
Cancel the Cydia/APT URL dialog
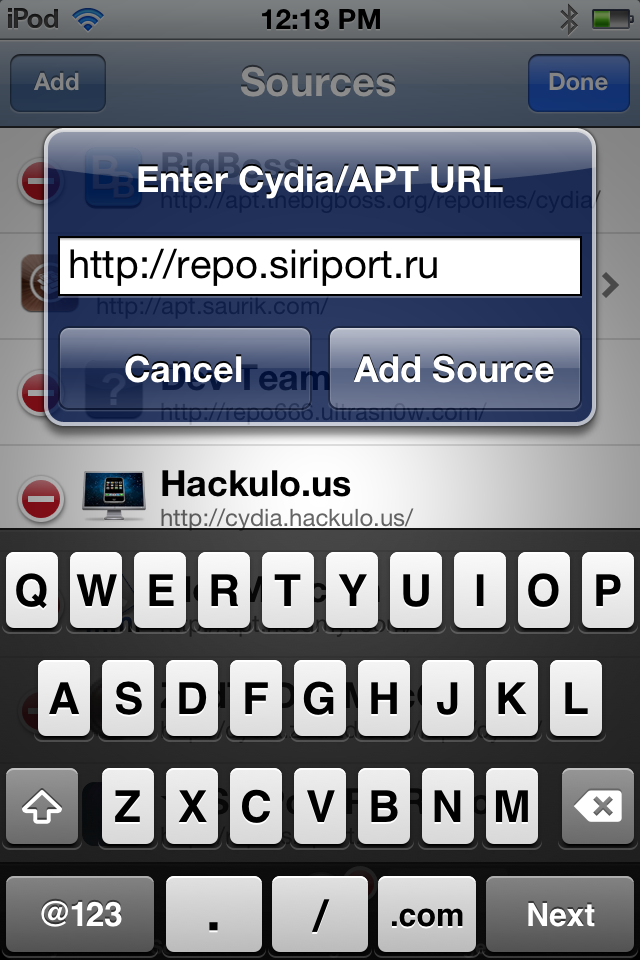point(184,369)
